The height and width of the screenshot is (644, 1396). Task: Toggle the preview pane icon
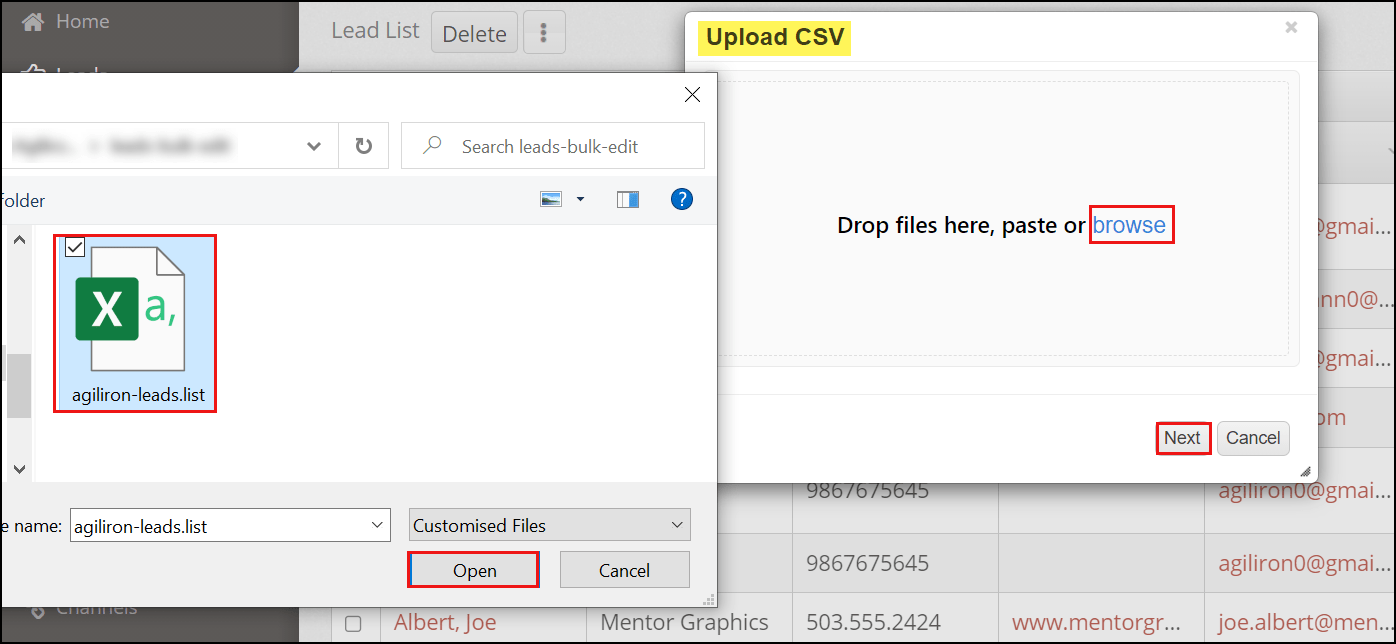pyautogui.click(x=628, y=199)
